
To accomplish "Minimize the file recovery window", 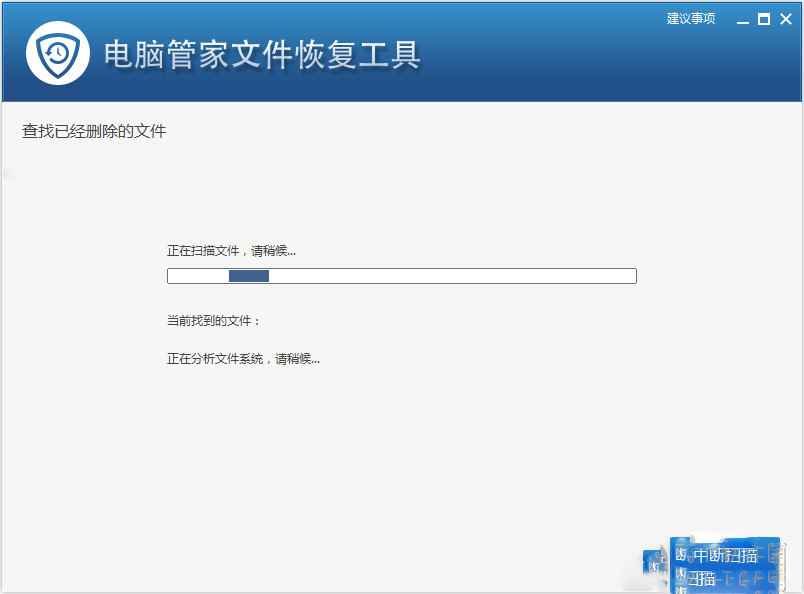I will click(742, 18).
